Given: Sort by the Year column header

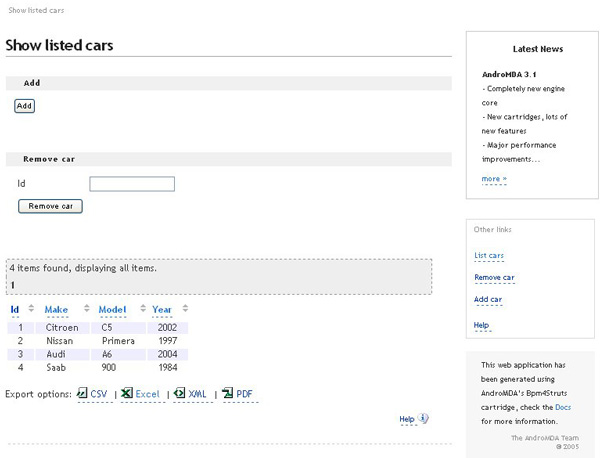Looking at the screenshot, I should click(162, 310).
